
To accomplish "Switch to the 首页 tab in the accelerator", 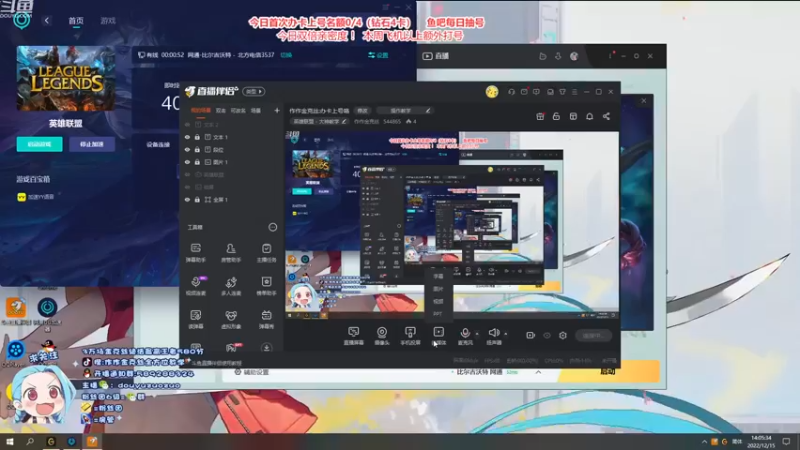I will pyautogui.click(x=76, y=21).
